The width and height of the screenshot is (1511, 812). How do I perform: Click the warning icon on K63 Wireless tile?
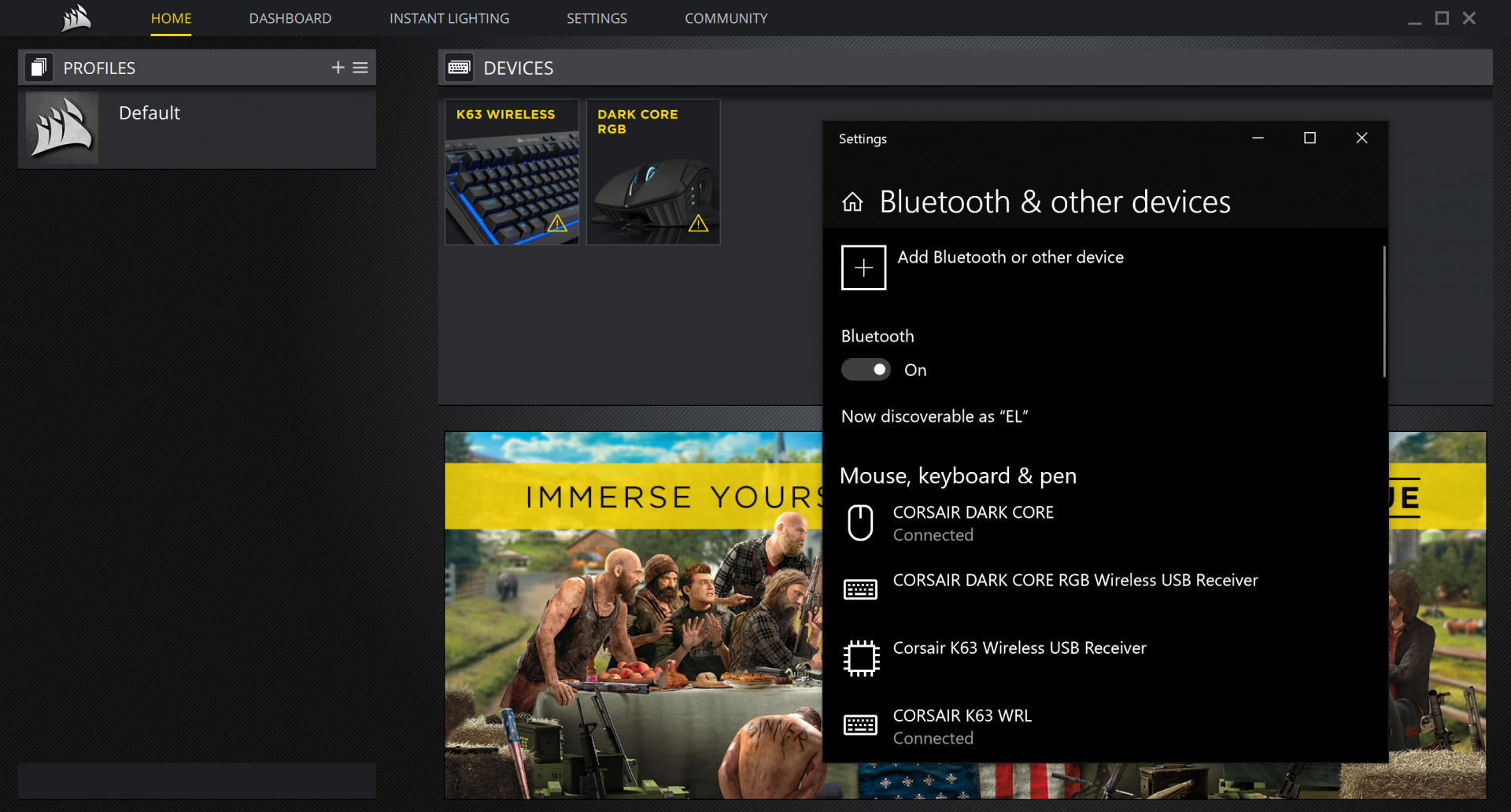[557, 223]
